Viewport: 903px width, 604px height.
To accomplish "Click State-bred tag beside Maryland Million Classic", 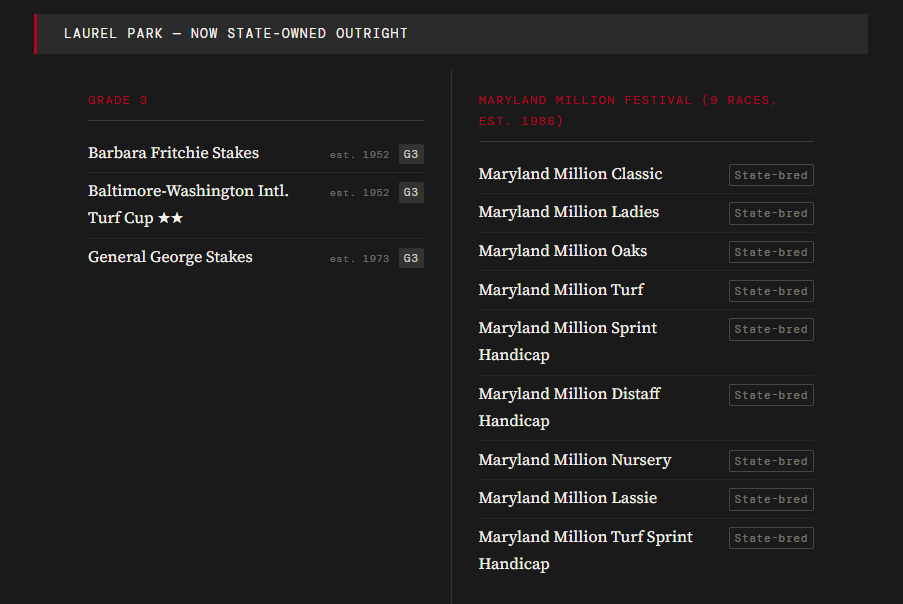I will point(771,175).
